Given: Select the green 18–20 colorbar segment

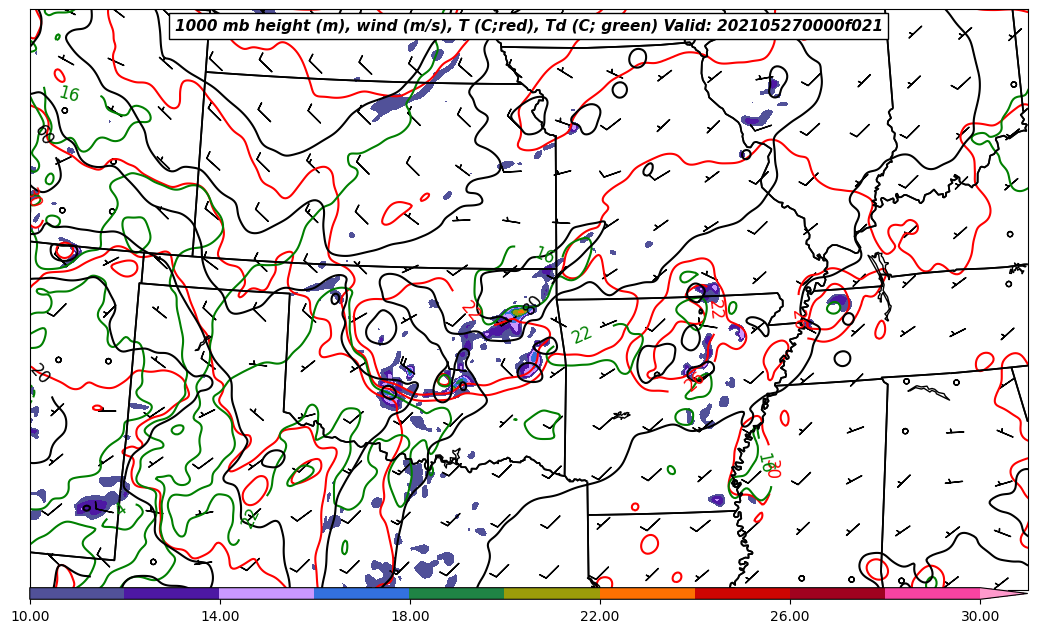Looking at the screenshot, I should 457,593.
